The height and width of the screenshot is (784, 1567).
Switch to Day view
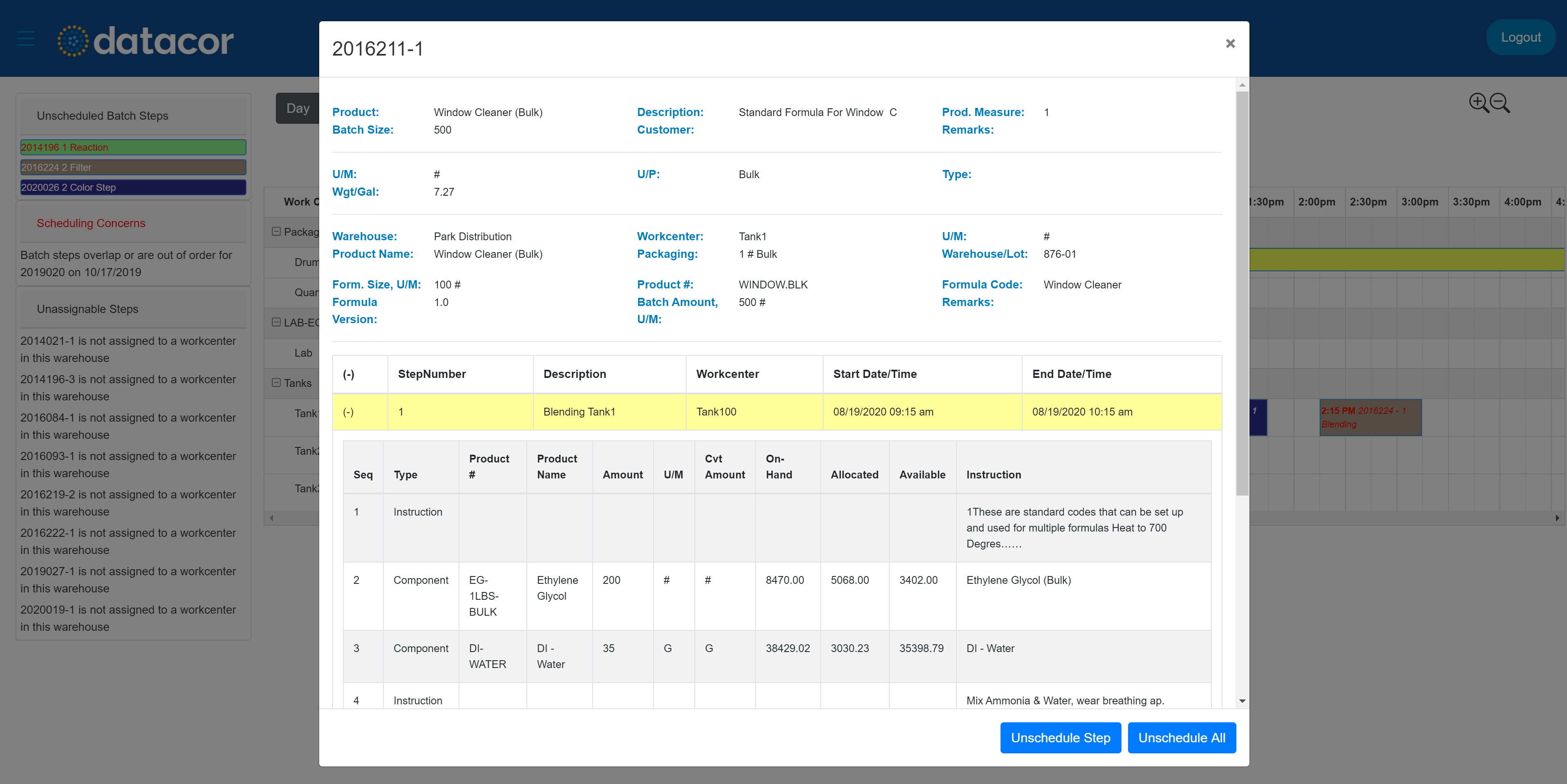tap(298, 108)
